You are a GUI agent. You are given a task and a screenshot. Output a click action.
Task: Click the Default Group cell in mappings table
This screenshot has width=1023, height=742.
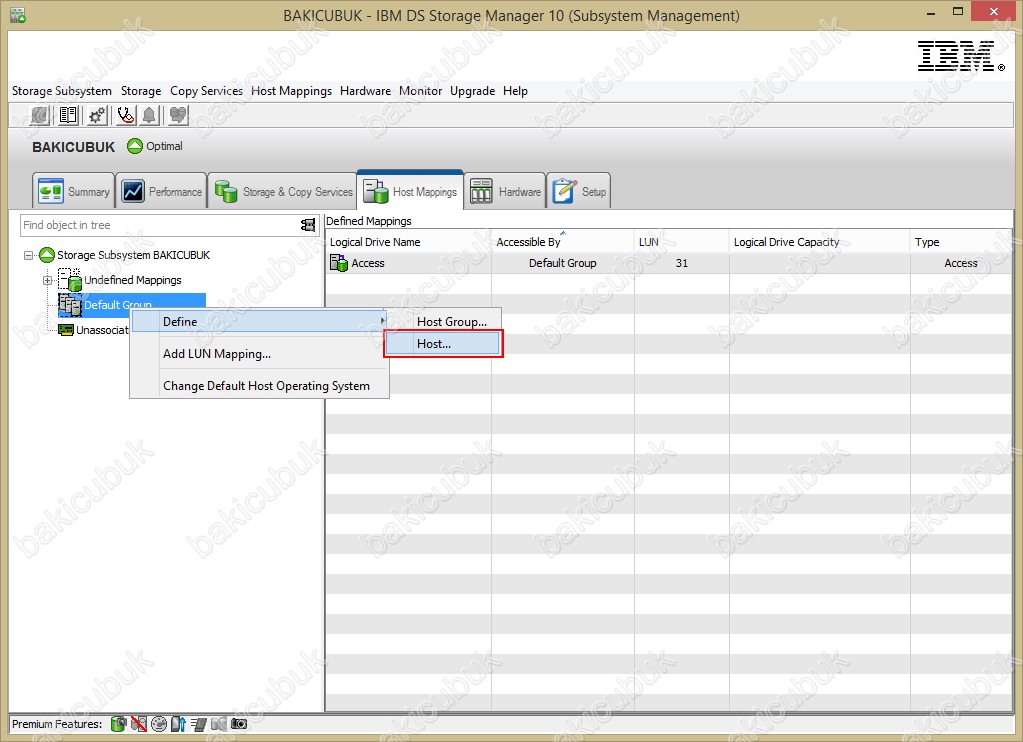point(562,263)
